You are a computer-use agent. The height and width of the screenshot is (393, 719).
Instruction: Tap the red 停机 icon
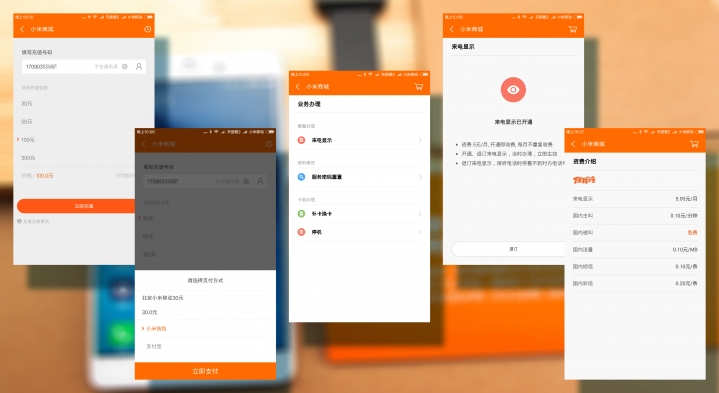tap(301, 232)
